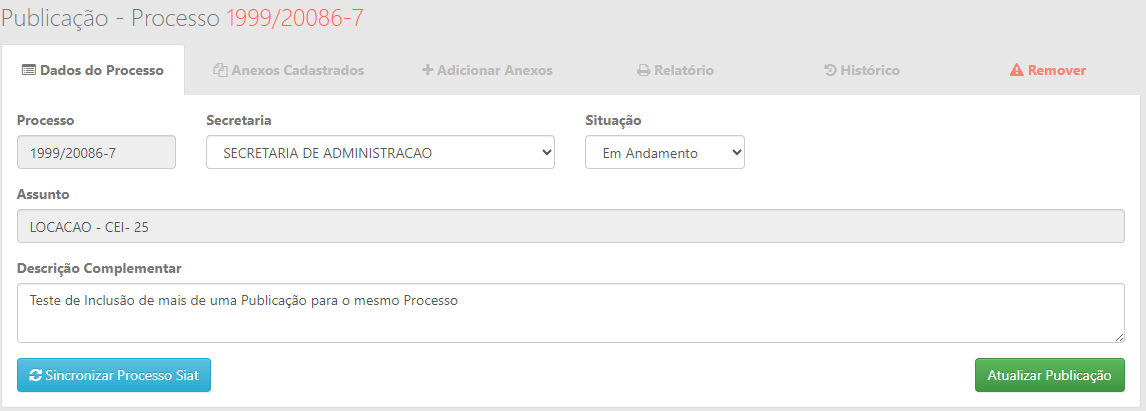The width and height of the screenshot is (1146, 411).
Task: Click the Assunto field with LOCACAO - CEI- 25
Action: point(571,227)
